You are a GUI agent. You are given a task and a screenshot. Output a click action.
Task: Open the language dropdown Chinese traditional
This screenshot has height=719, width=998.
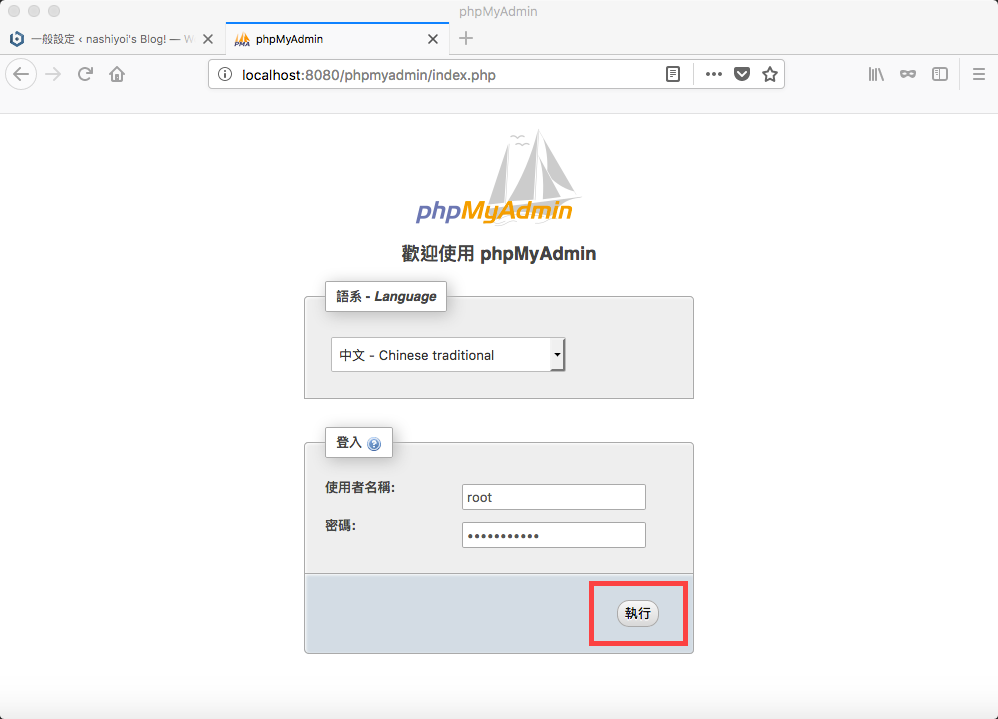pyautogui.click(x=448, y=354)
